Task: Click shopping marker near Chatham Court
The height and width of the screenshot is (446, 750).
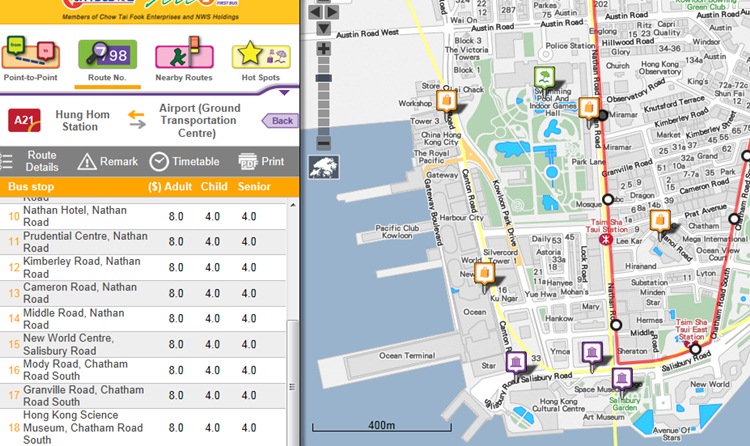Action: (660, 223)
